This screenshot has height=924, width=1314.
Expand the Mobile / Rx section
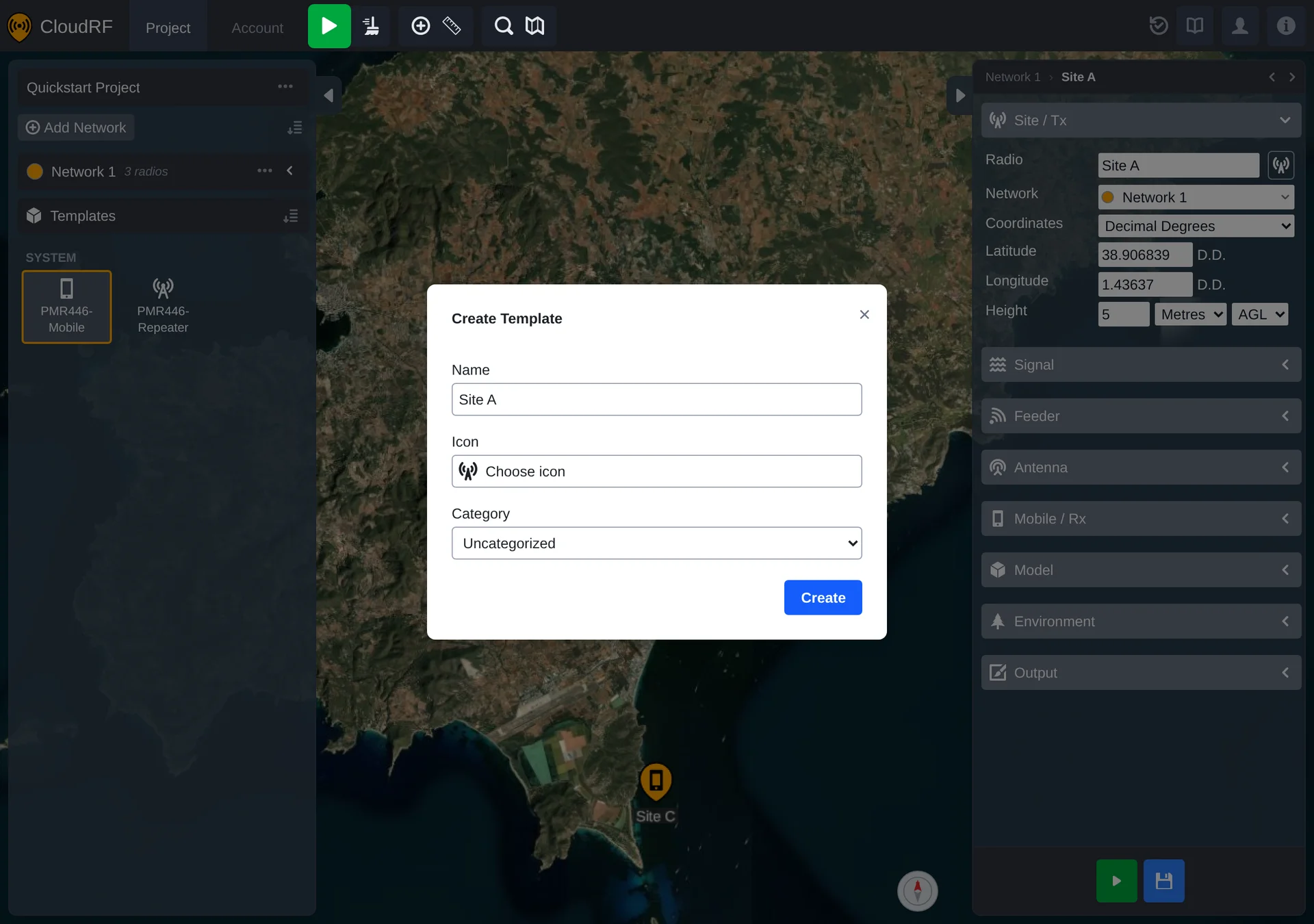pyautogui.click(x=1141, y=518)
